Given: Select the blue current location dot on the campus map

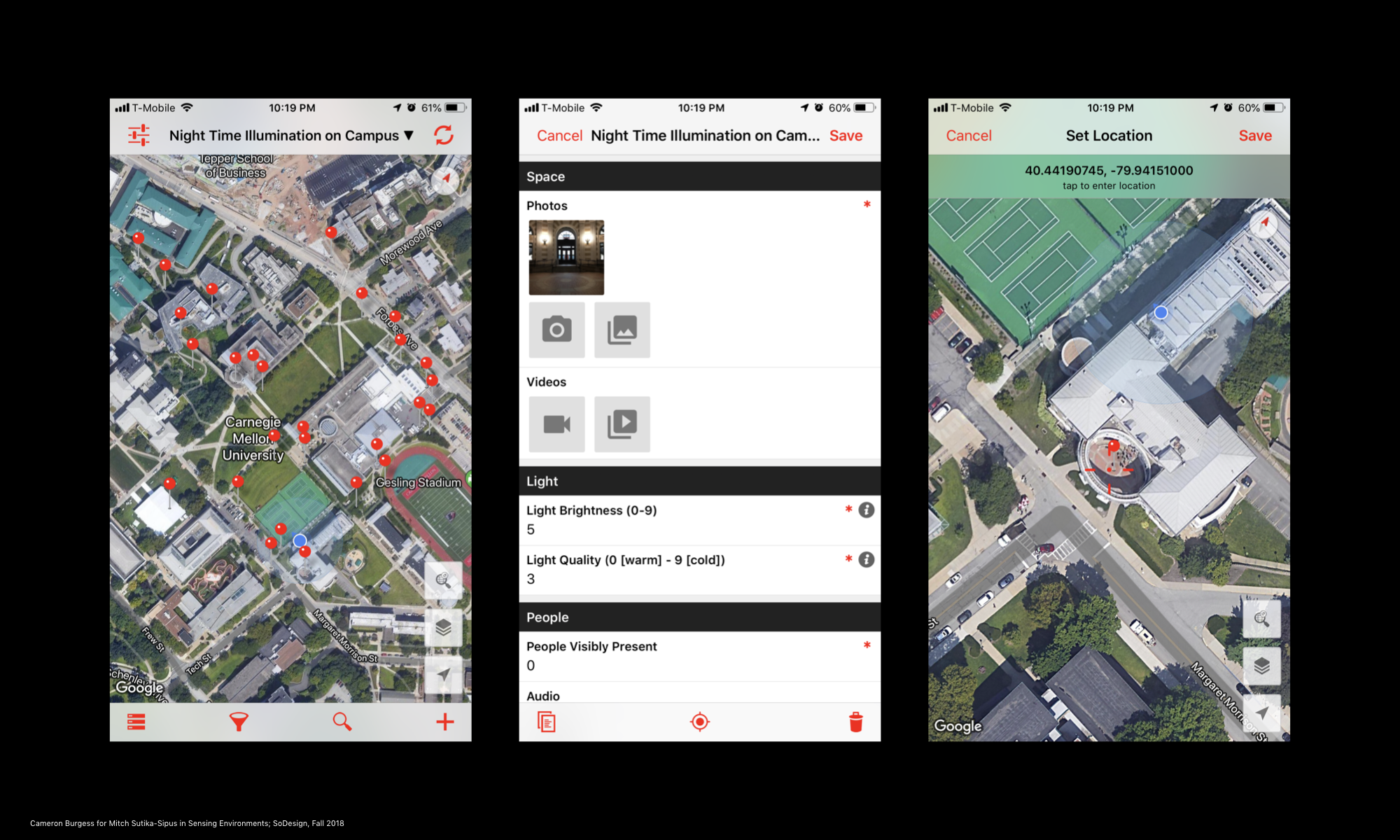Looking at the screenshot, I should point(300,540).
